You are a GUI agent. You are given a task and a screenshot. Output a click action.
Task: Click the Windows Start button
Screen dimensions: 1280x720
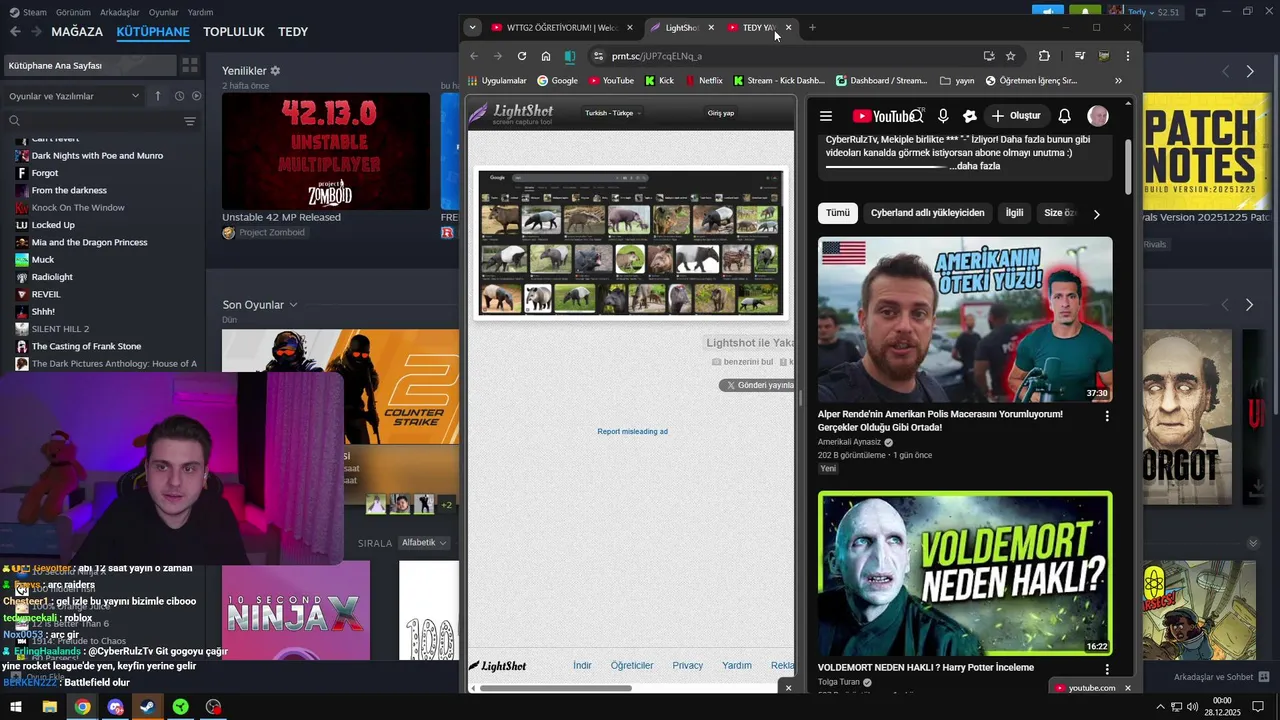[16, 707]
